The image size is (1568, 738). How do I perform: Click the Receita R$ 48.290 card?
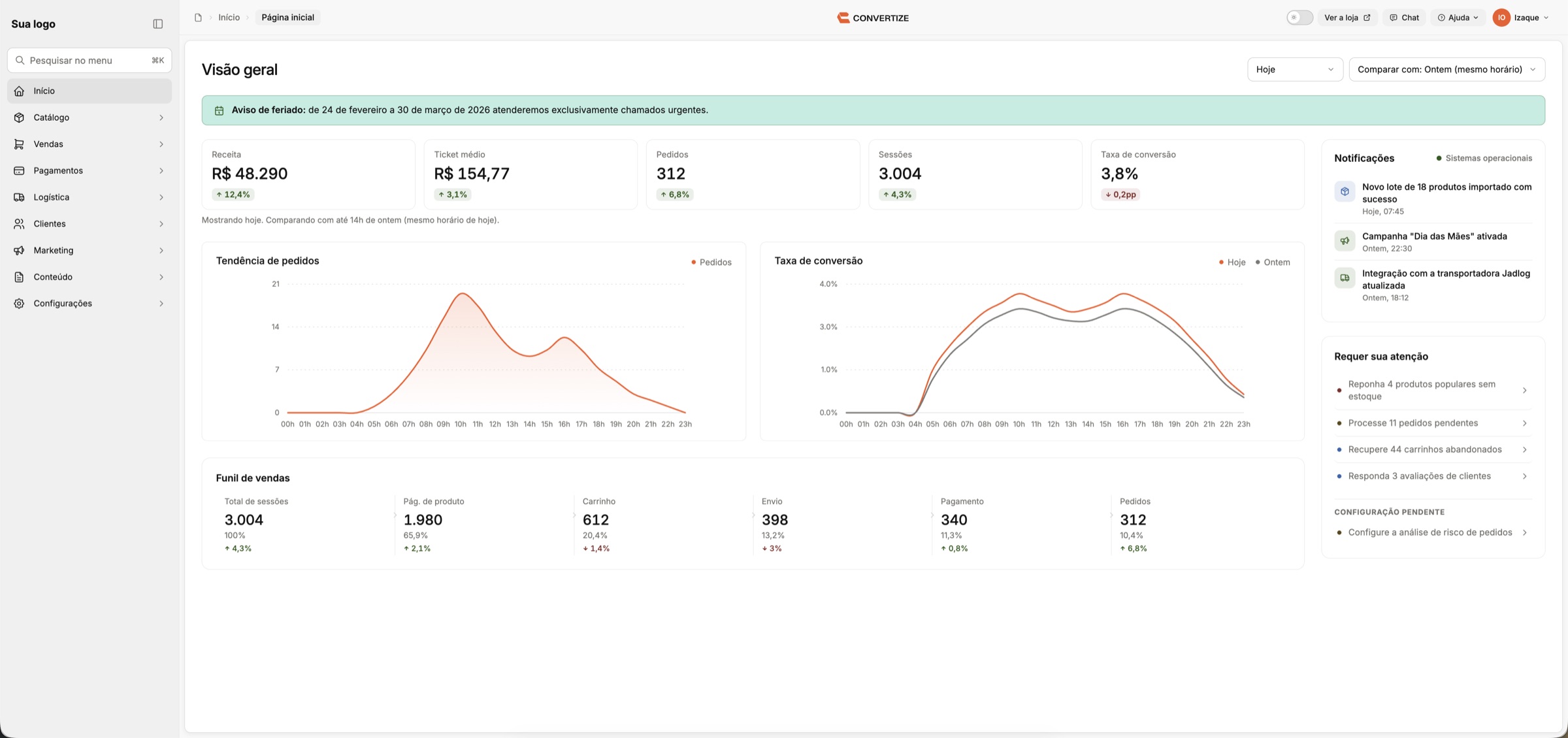pyautogui.click(x=308, y=174)
